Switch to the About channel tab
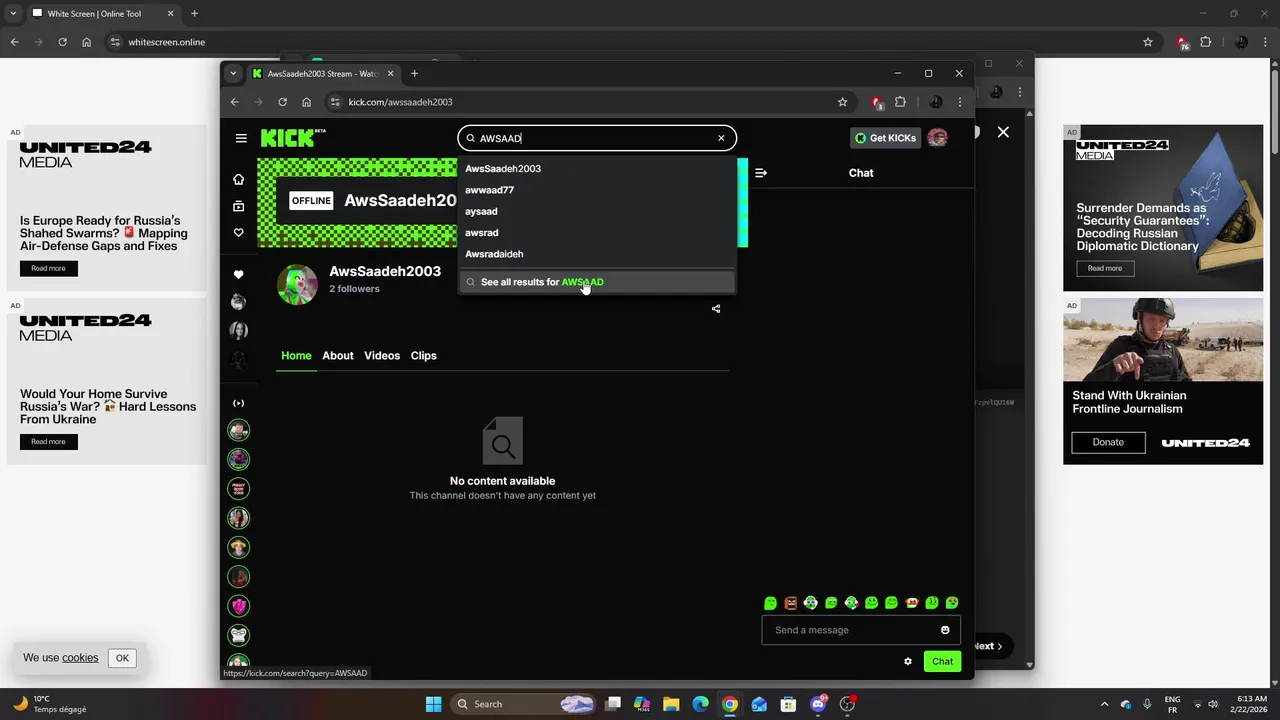Viewport: 1280px width, 720px height. click(x=338, y=356)
